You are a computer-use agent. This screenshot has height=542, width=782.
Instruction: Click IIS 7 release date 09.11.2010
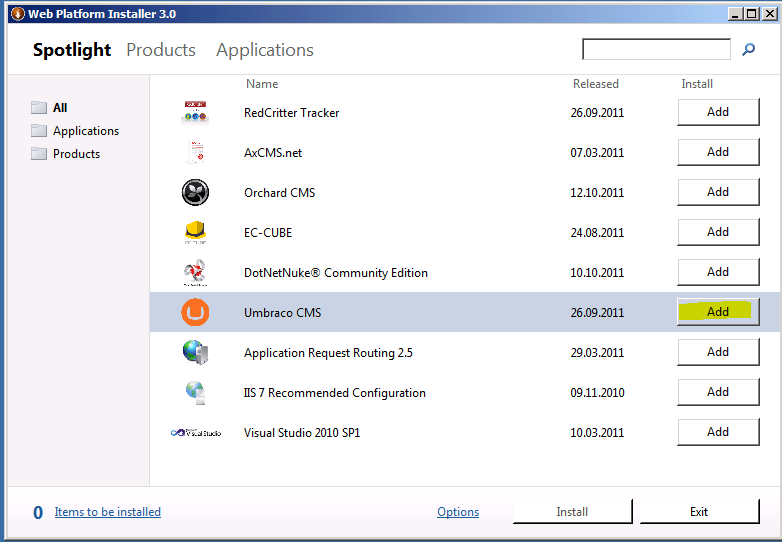[x=597, y=393]
